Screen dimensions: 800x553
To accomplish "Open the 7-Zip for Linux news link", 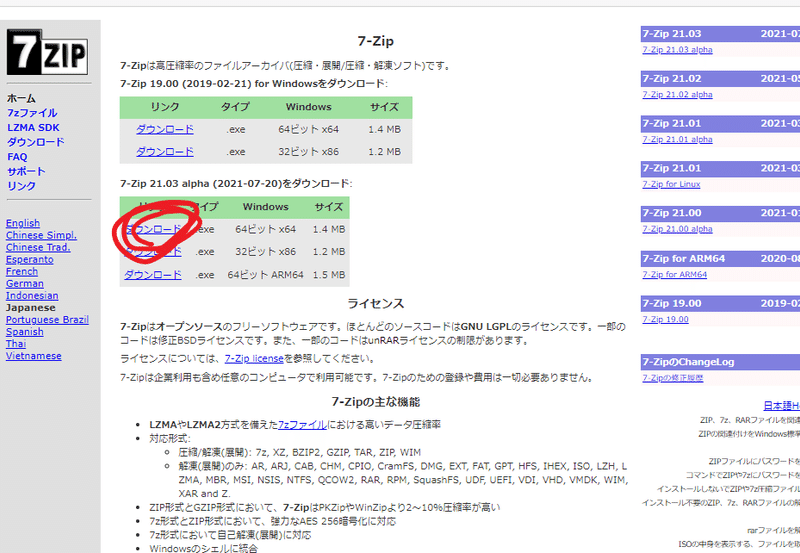I will 671,184.
